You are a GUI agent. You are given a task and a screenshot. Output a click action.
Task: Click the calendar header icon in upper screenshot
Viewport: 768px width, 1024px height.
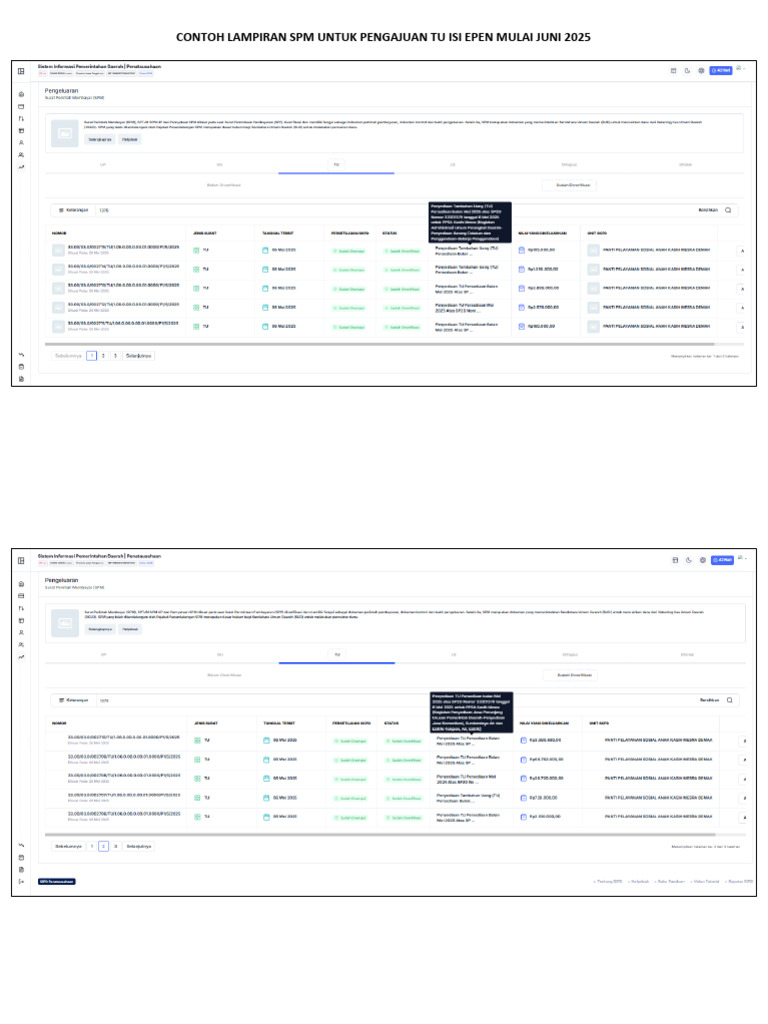[673, 71]
